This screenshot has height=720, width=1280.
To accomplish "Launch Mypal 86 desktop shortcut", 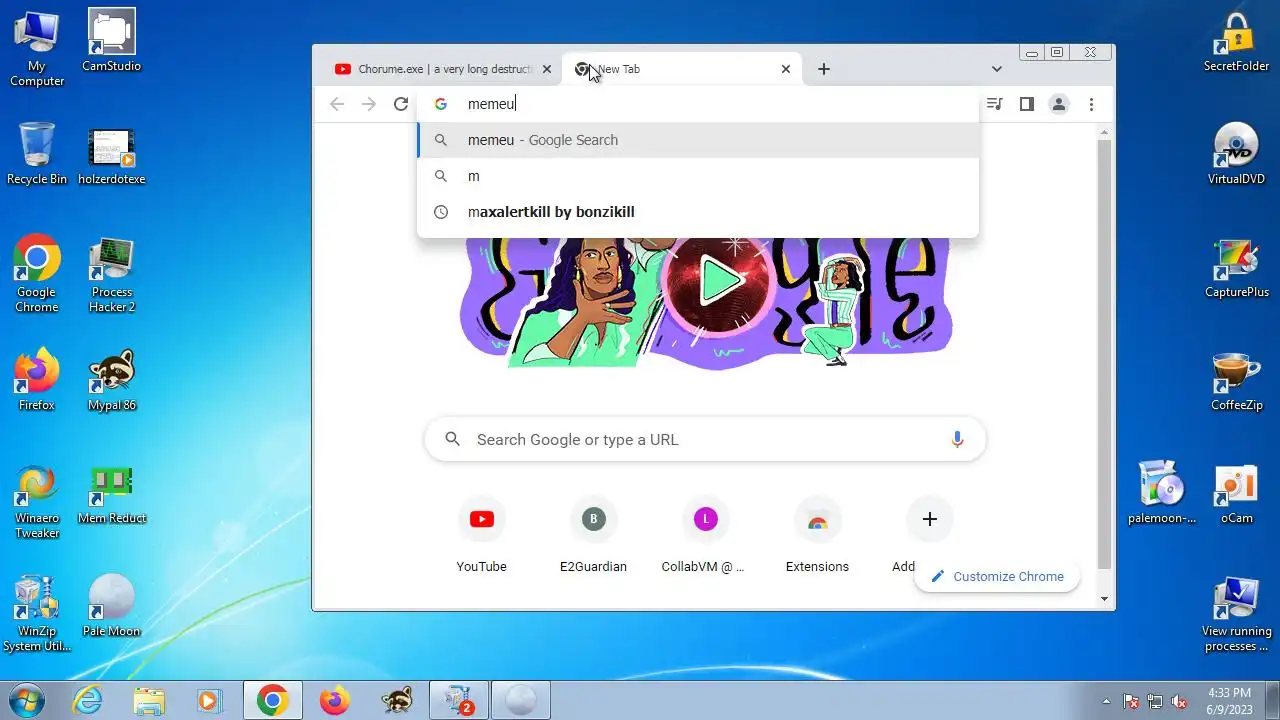I will tap(112, 381).
